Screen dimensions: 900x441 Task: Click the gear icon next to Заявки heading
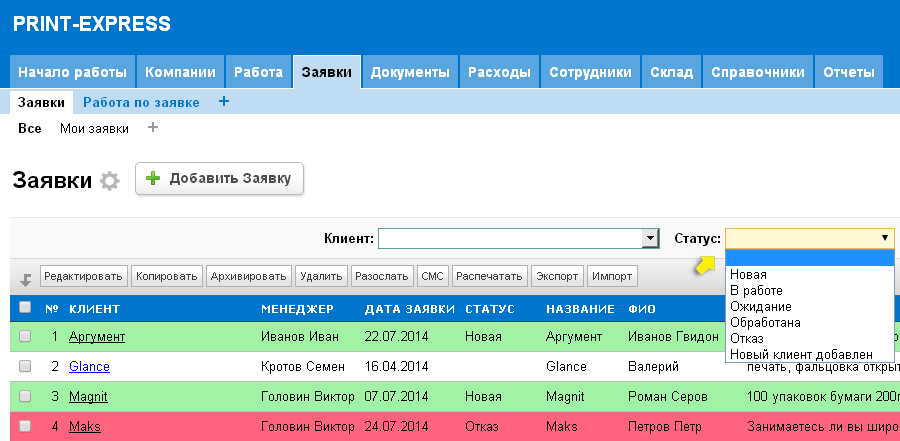pos(110,181)
